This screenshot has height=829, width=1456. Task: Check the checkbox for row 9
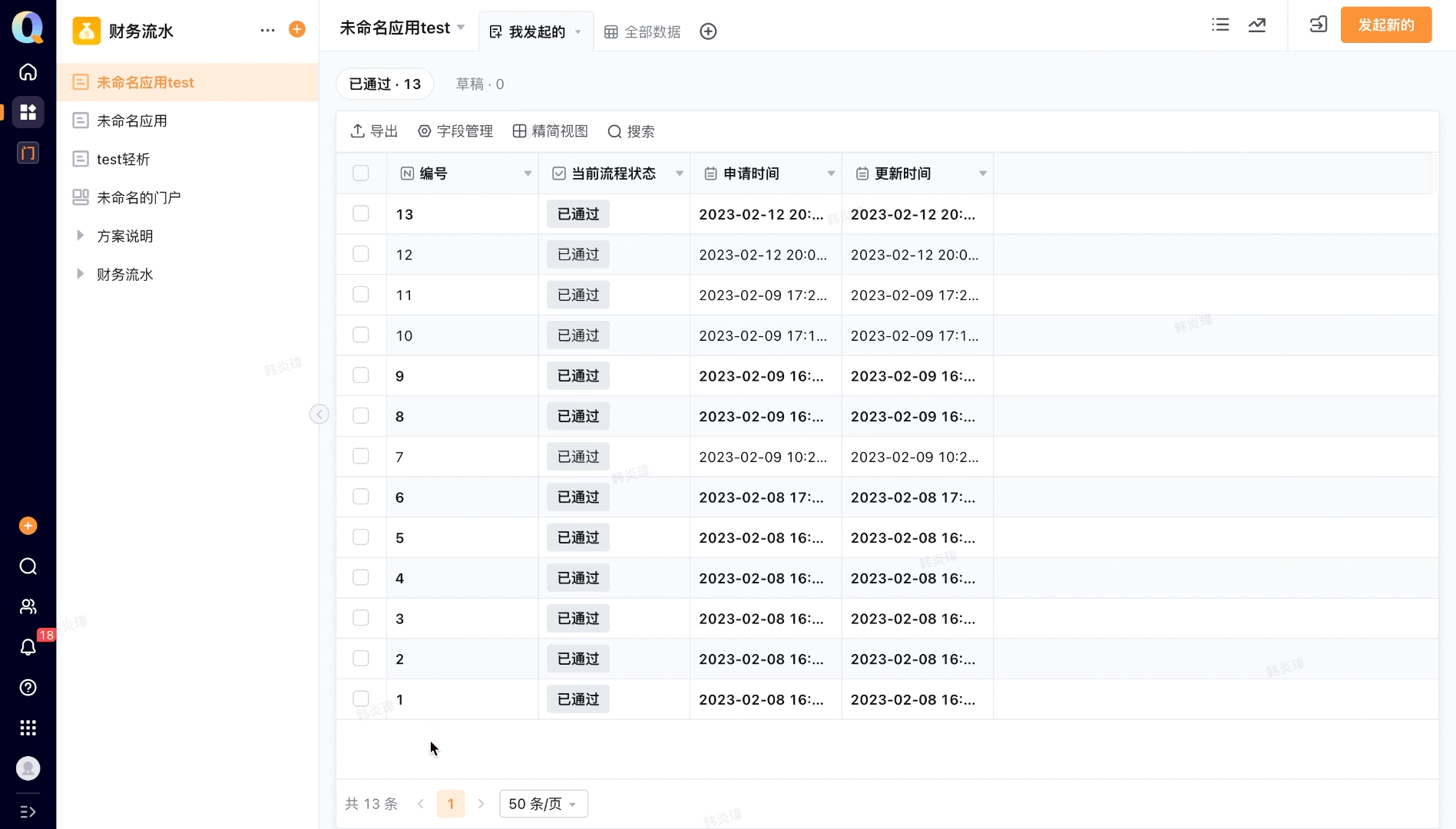click(x=361, y=375)
